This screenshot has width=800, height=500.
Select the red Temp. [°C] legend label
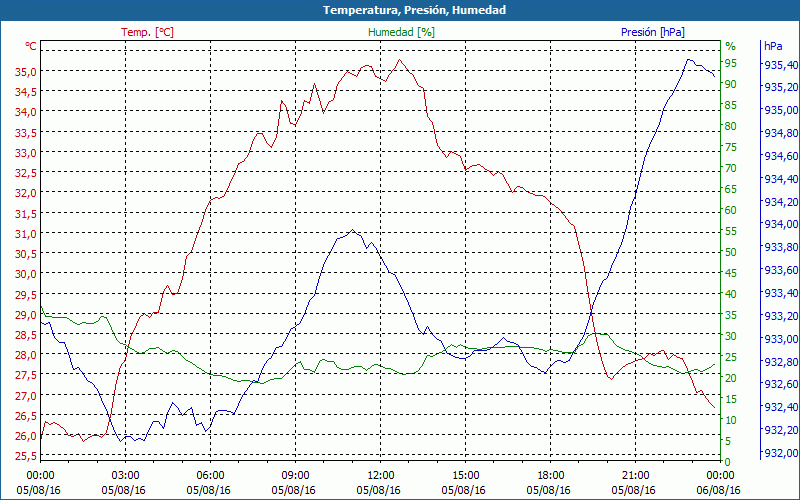[147, 32]
